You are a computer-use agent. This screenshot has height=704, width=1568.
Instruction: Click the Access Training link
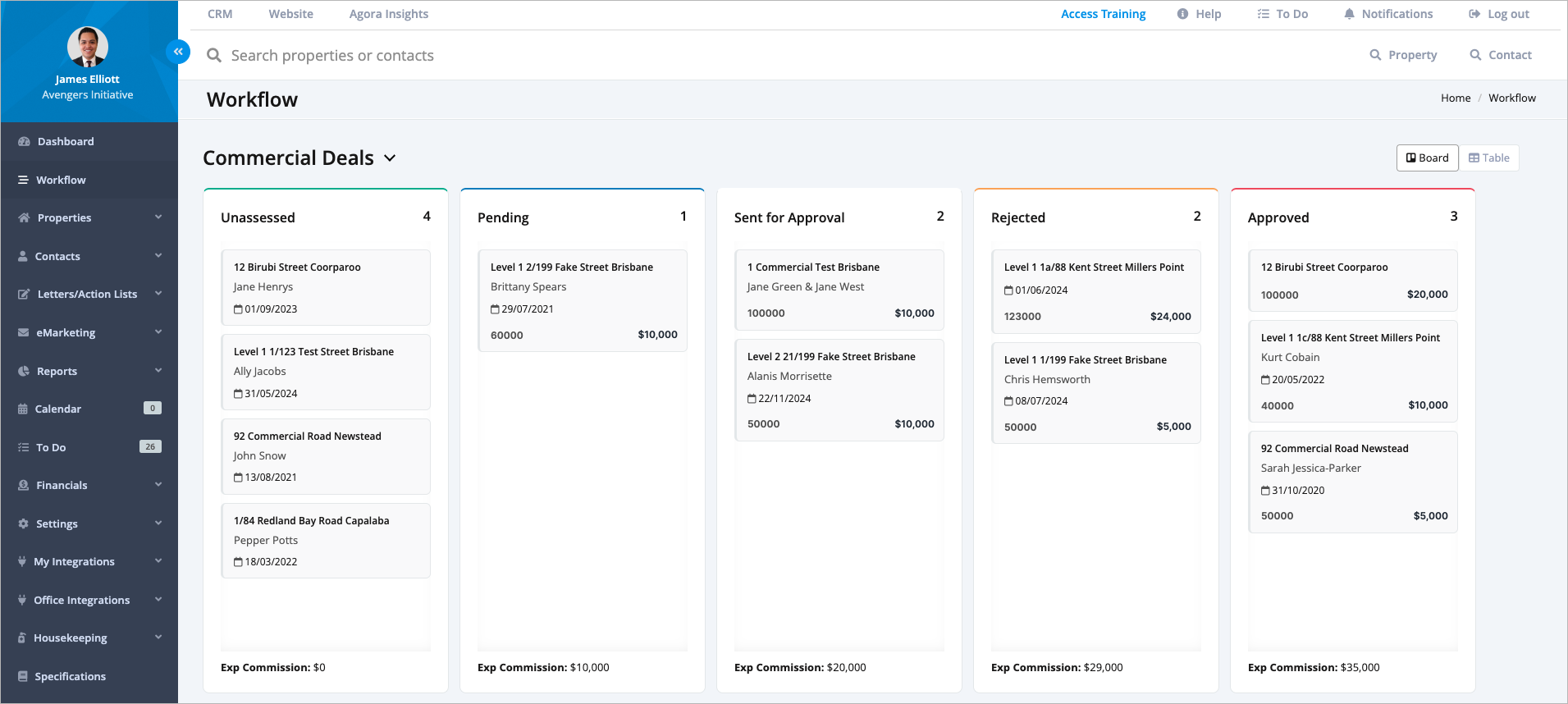point(1103,14)
